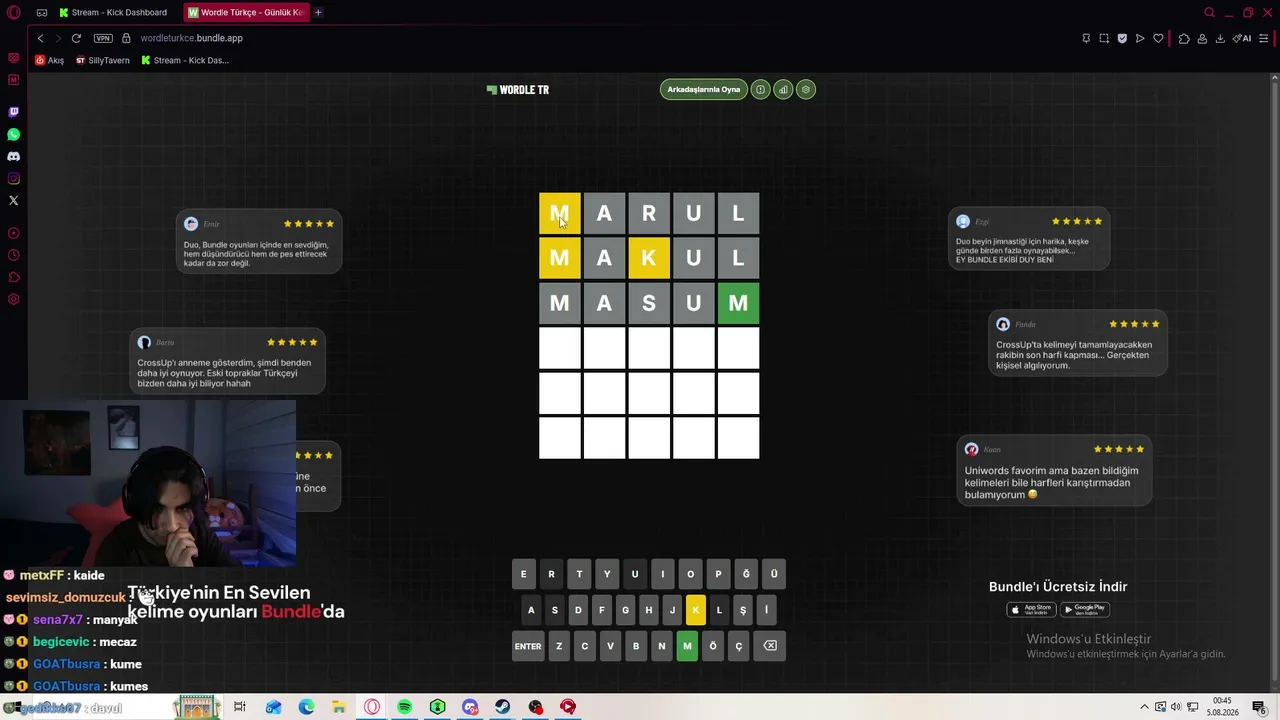Go back to the previous page

pos(40,38)
